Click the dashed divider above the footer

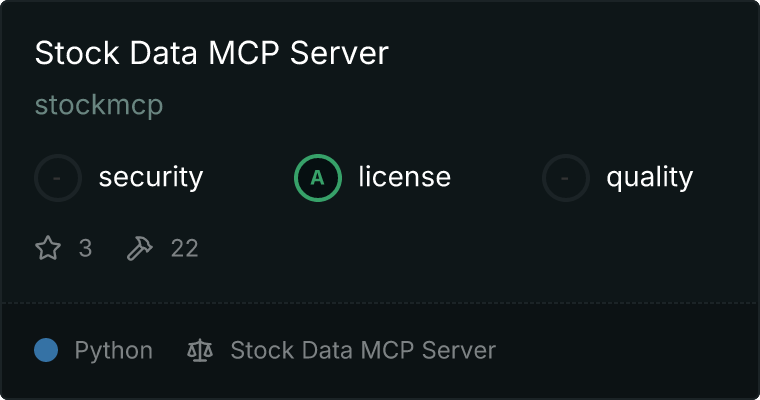pos(380,303)
